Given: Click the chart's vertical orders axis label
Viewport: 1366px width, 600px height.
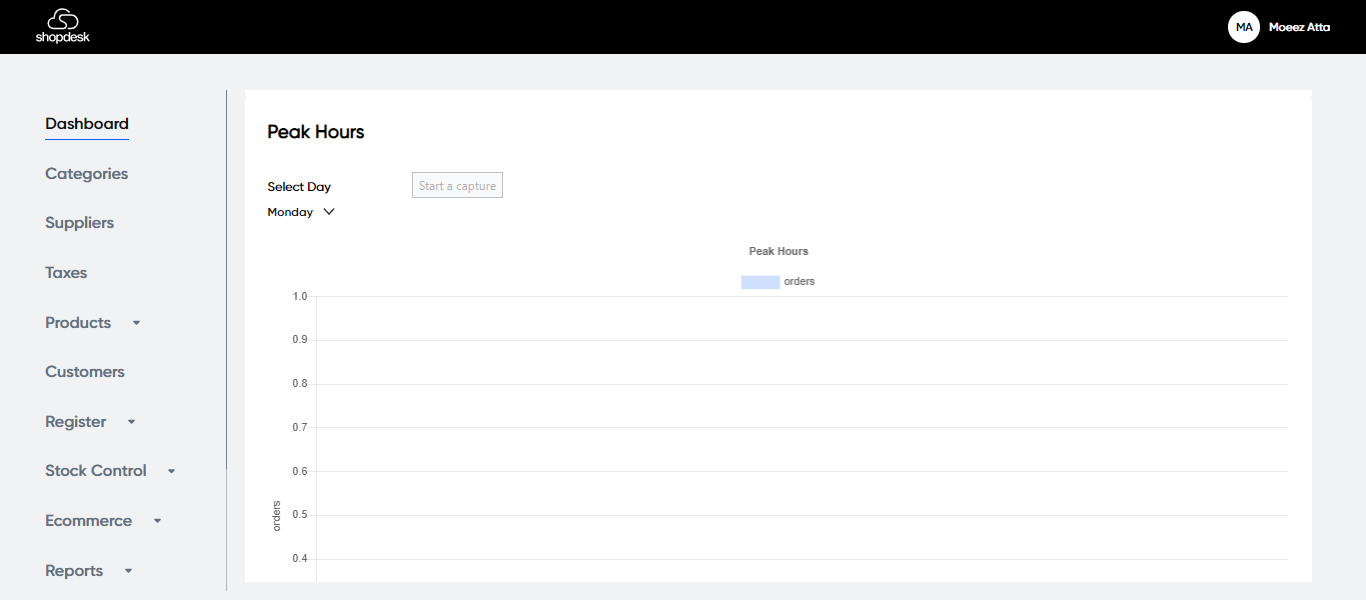Looking at the screenshot, I should point(277,515).
